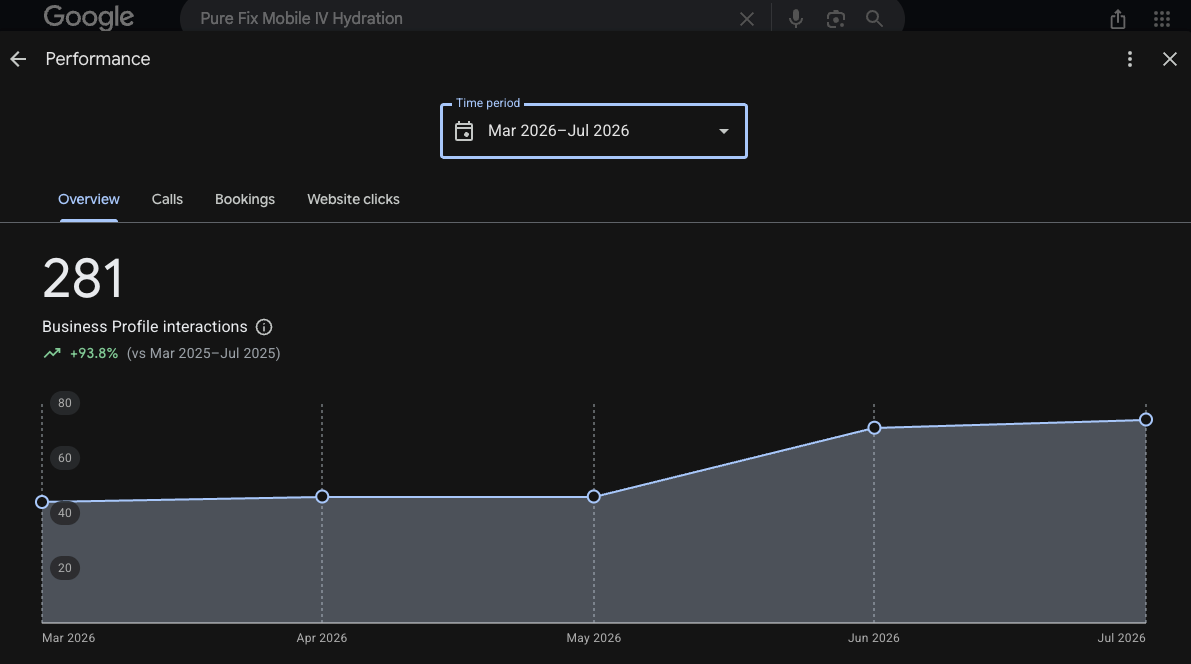Click the Jul 2026 axis label
Image resolution: width=1191 pixels, height=664 pixels.
click(1121, 638)
